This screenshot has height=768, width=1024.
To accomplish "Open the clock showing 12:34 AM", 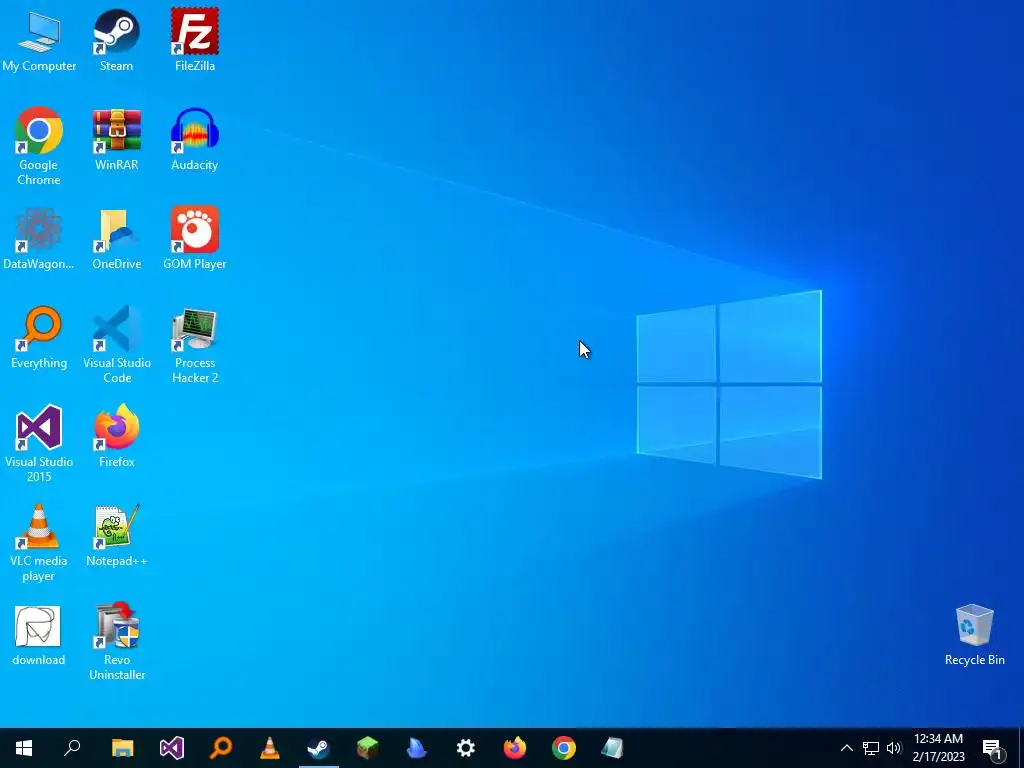I will click(938, 748).
